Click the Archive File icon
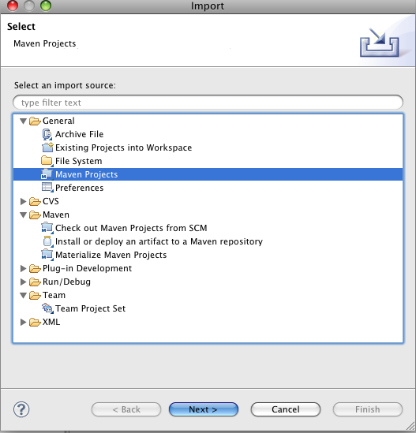This screenshot has height=433, width=416. (47, 134)
